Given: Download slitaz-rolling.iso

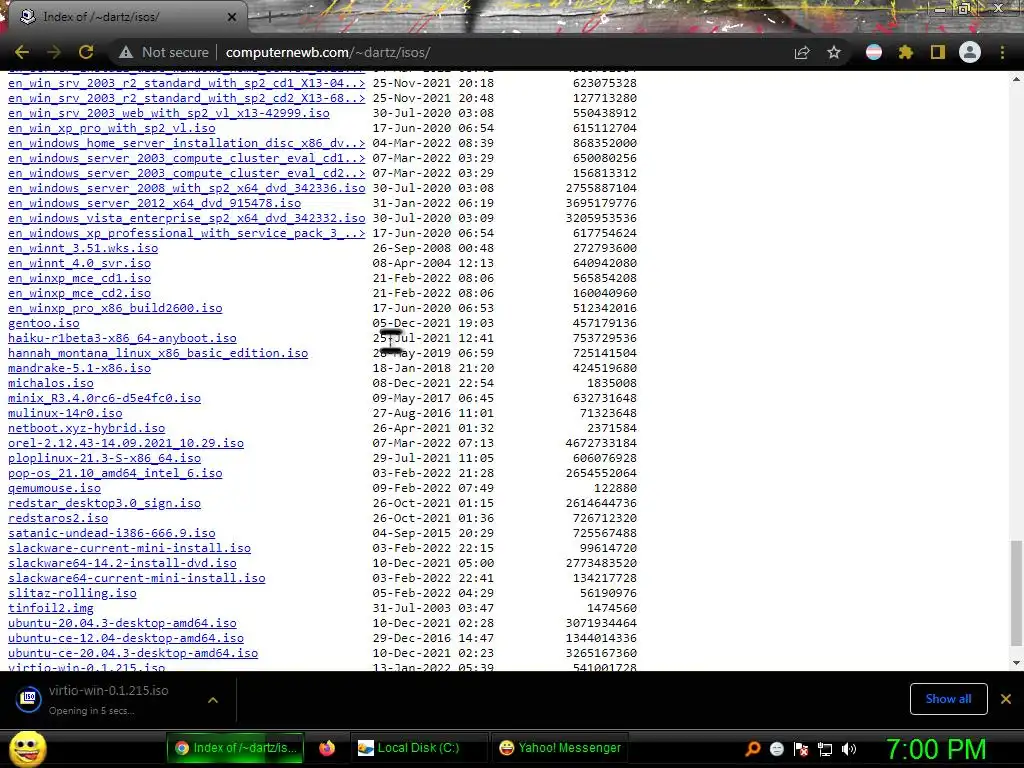Looking at the screenshot, I should (x=72, y=594).
